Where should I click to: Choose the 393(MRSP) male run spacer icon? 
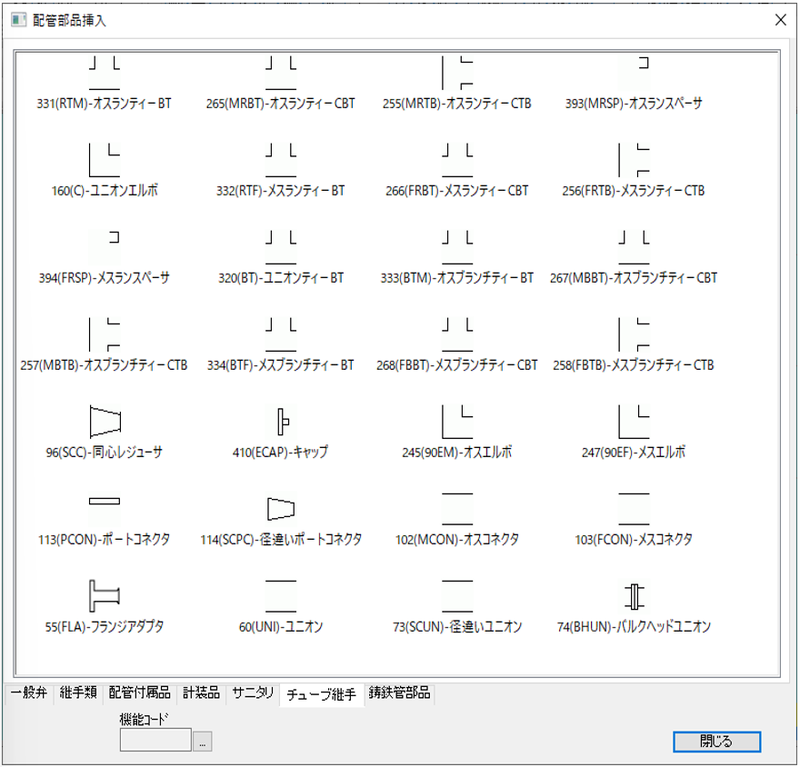(633, 72)
